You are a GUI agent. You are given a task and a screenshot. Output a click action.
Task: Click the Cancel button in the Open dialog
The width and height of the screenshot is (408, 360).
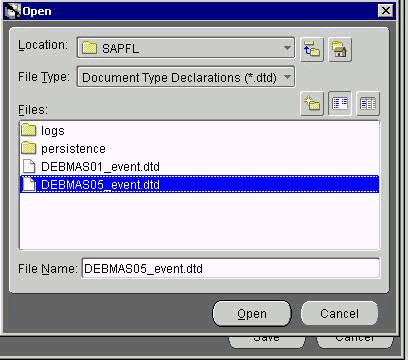coord(339,314)
